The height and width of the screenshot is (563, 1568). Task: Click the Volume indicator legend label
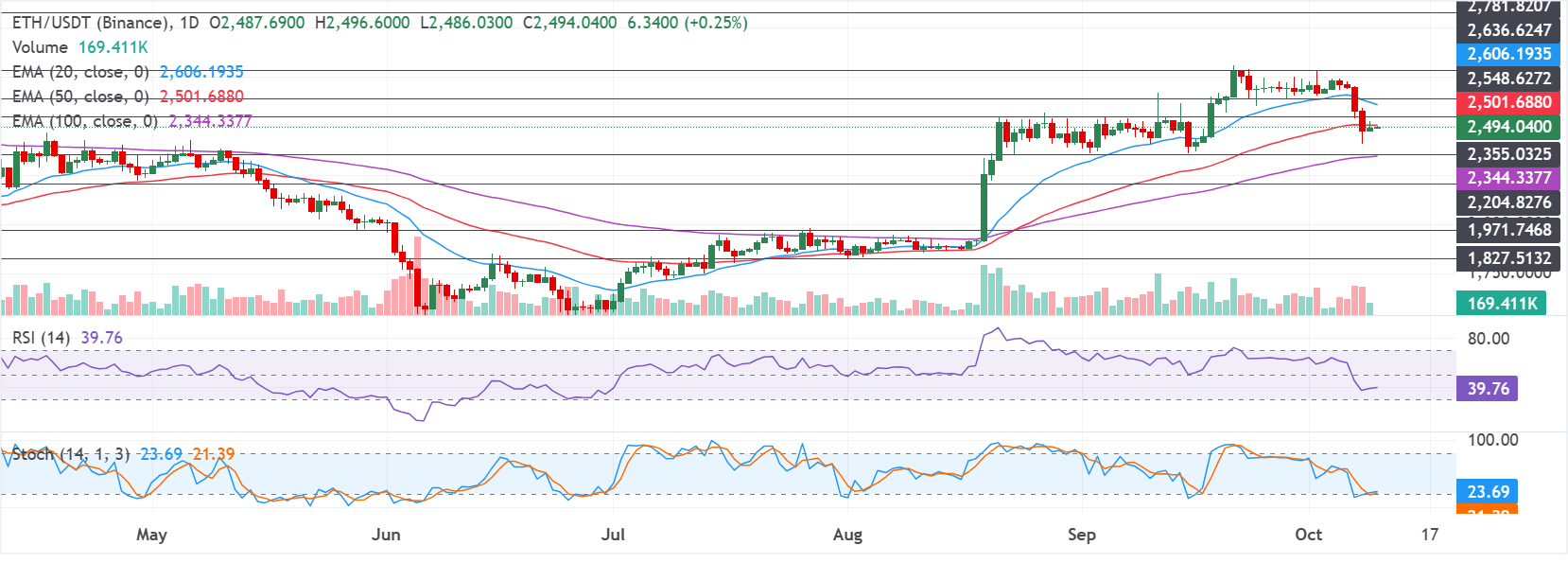click(x=40, y=47)
